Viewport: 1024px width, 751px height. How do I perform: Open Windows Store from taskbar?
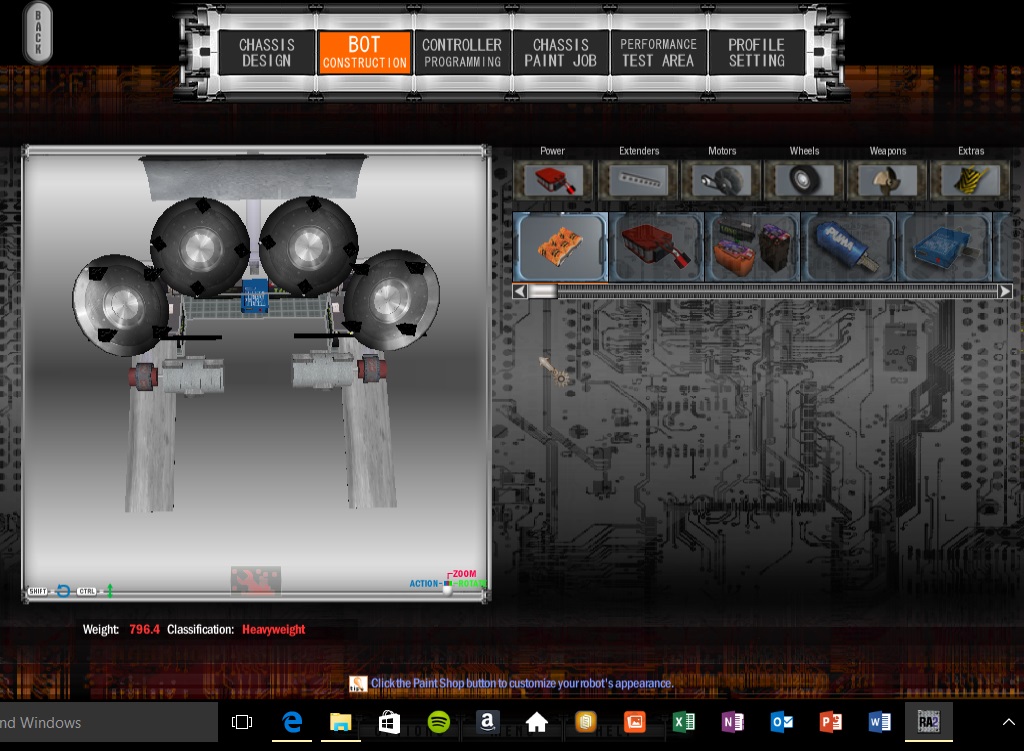[x=389, y=722]
